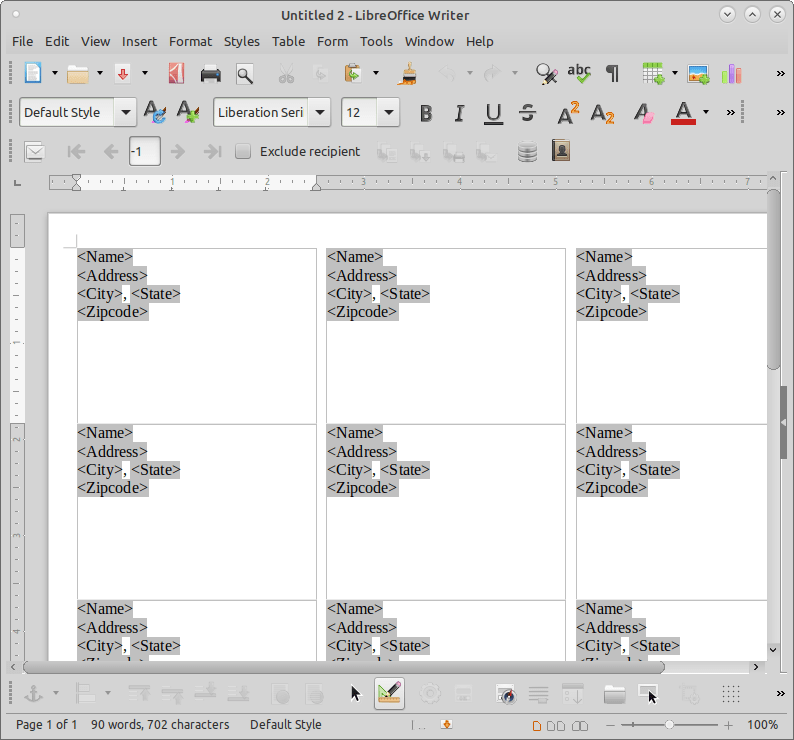Apply Subscript formatting
Screen dimensions: 794x740
602,113
